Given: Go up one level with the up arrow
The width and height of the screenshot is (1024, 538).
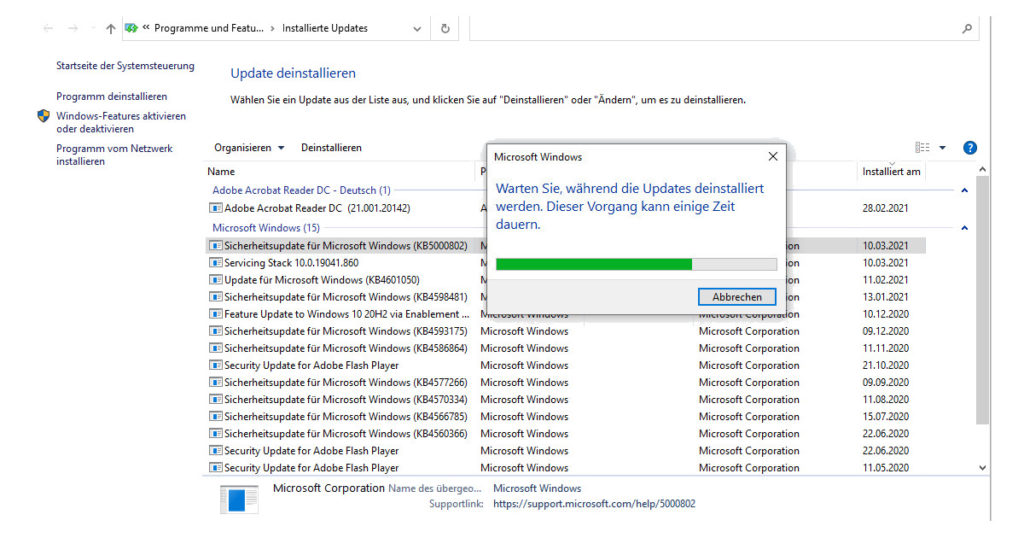Looking at the screenshot, I should point(110,29).
